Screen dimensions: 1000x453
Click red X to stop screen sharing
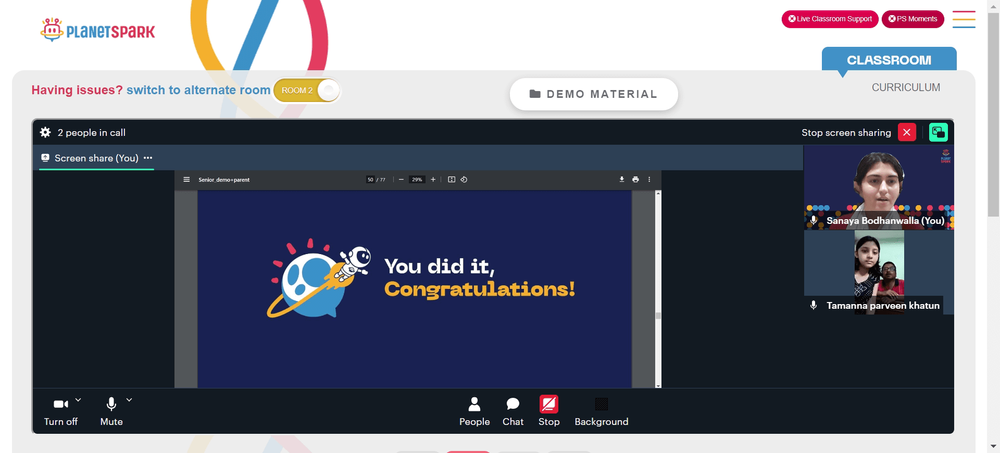[906, 133]
